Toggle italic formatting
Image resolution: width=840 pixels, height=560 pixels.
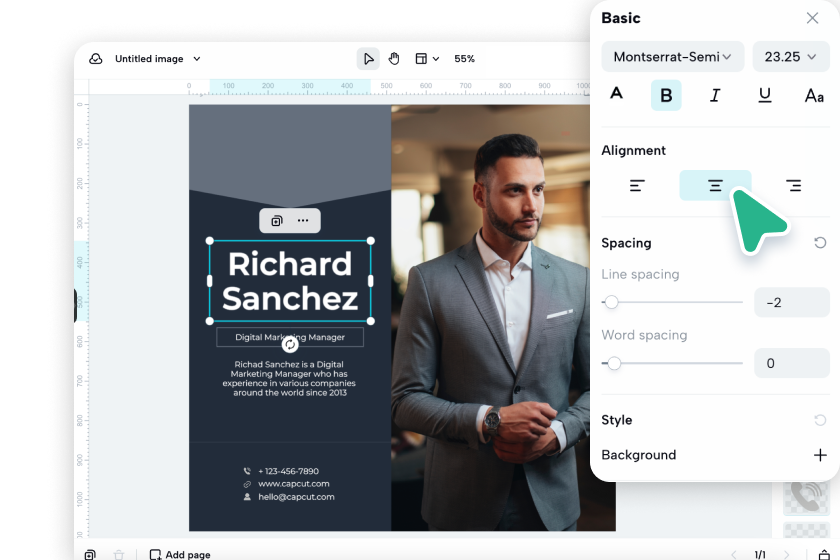click(x=715, y=95)
